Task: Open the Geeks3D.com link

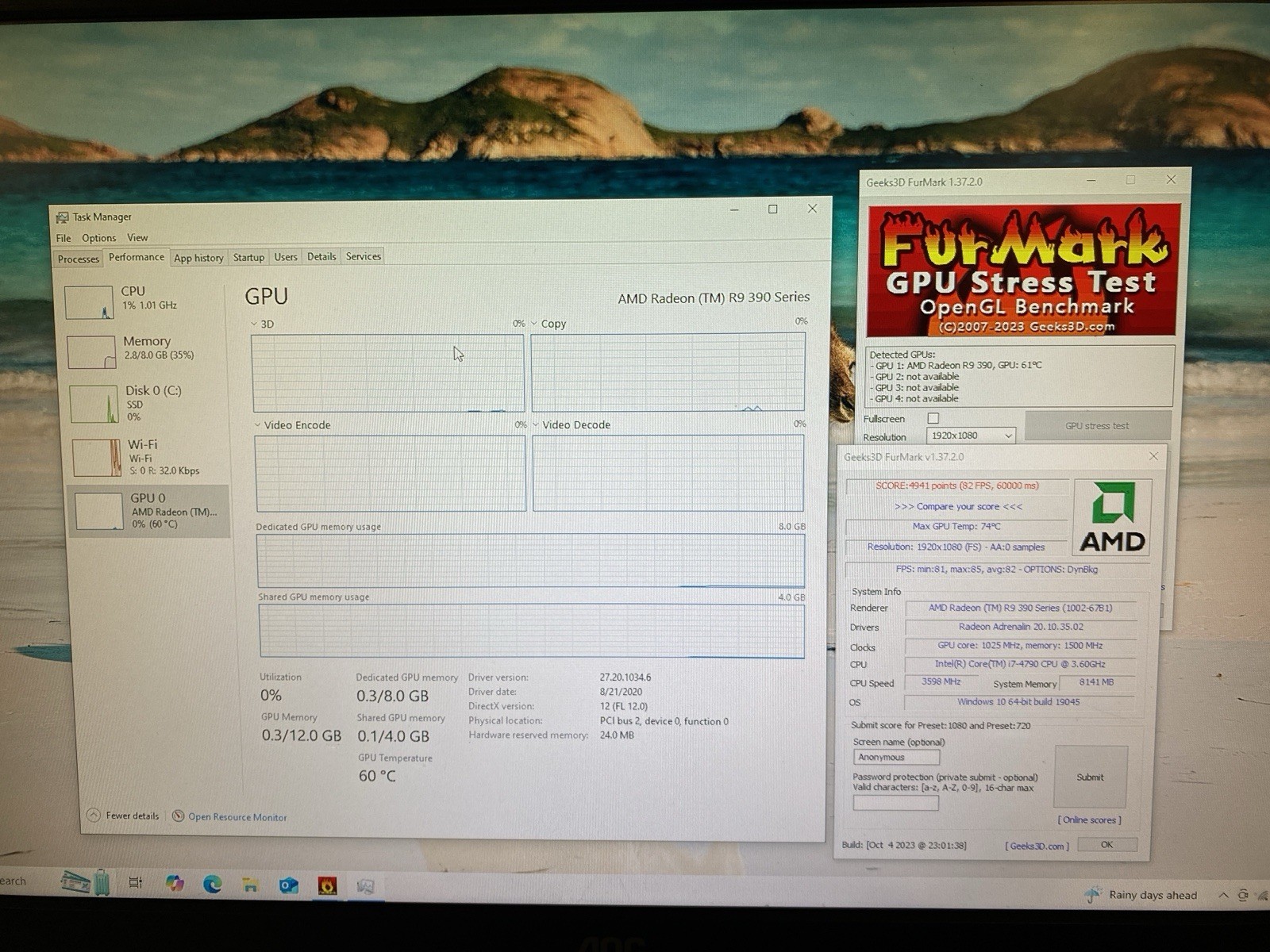Action: pyautogui.click(x=1037, y=846)
